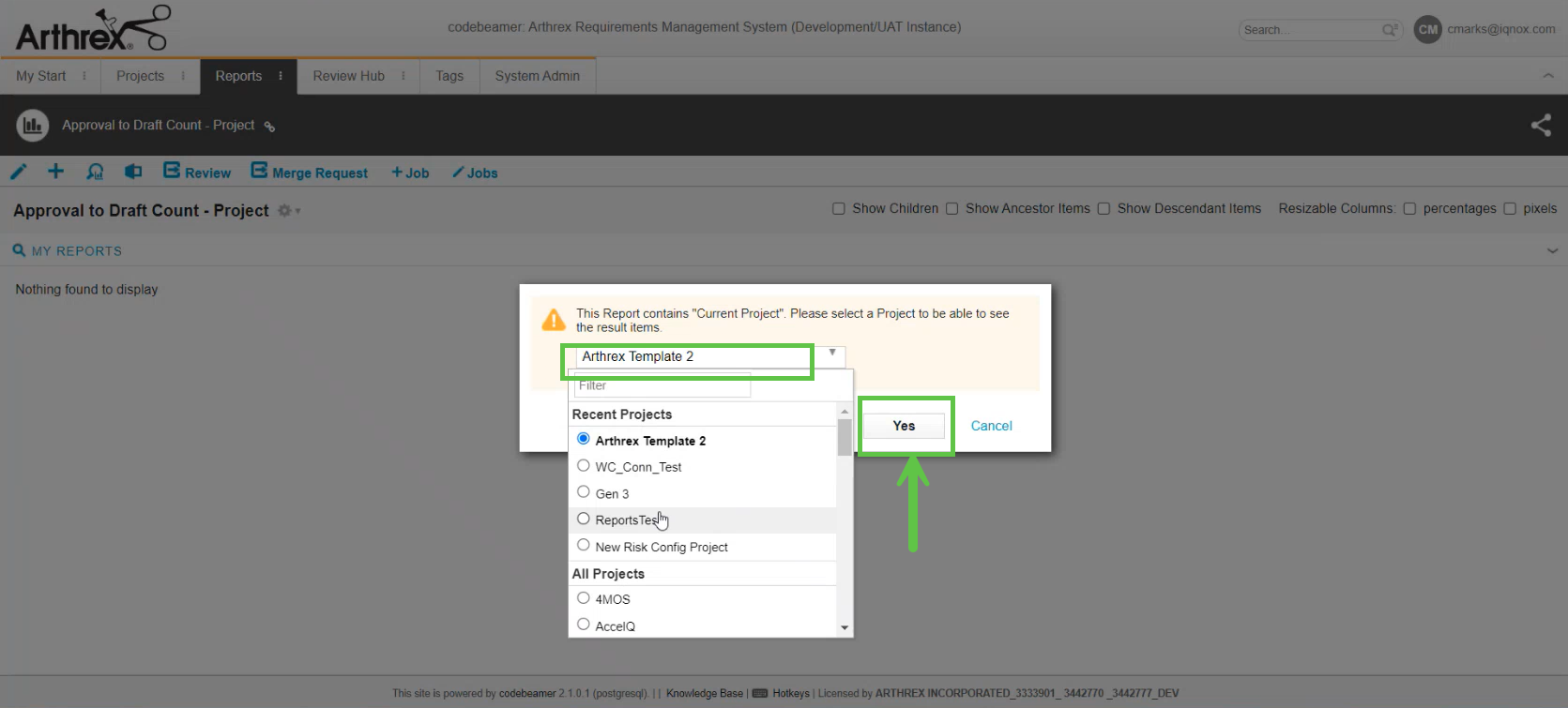The height and width of the screenshot is (708, 1568).
Task: Collapse the My Reports section chevron
Action: click(x=1552, y=250)
